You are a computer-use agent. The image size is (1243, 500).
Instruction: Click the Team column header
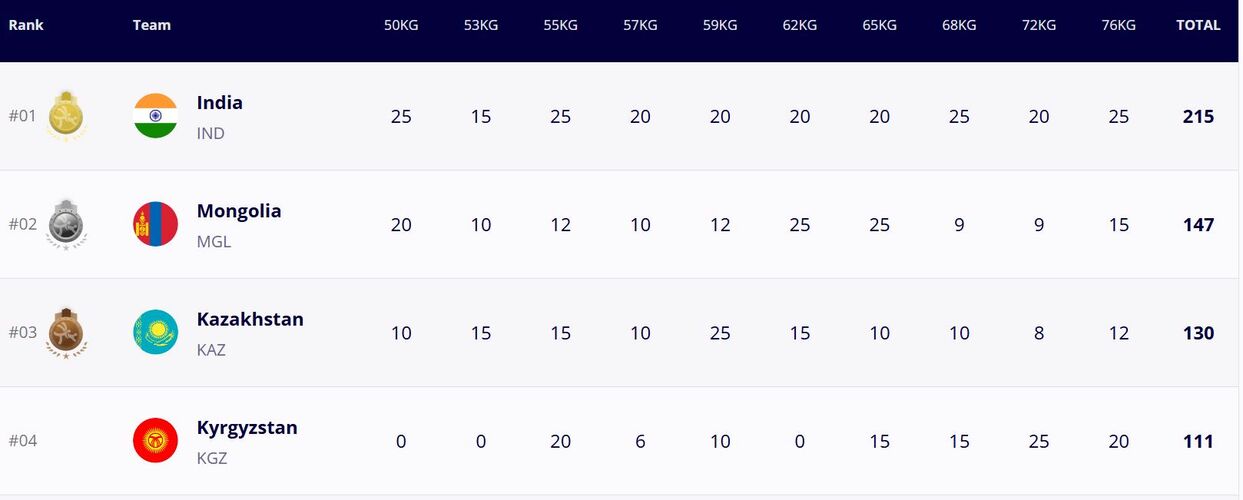pyautogui.click(x=152, y=25)
